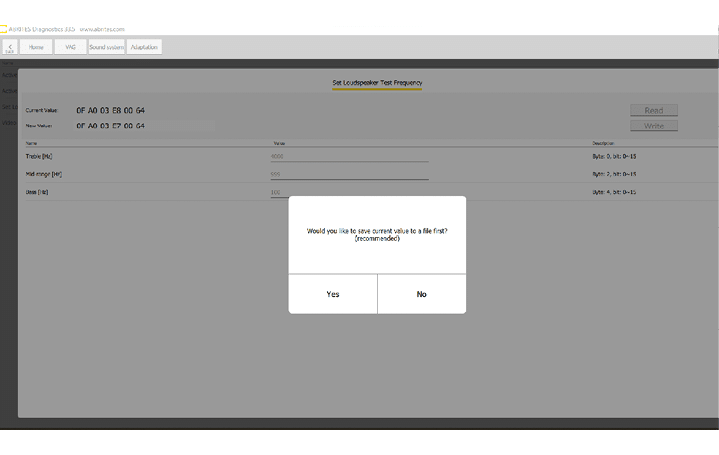This screenshot has height=455, width=719.
Task: Click the save-to-file recommendation message
Action: click(x=377, y=234)
